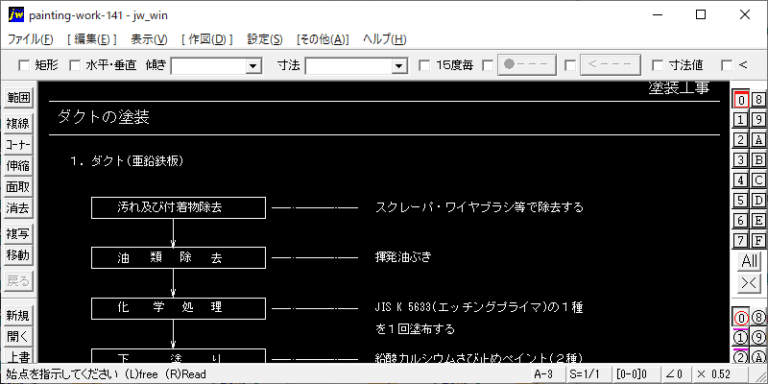Open the ヘルプ(H) menu

pos(384,40)
